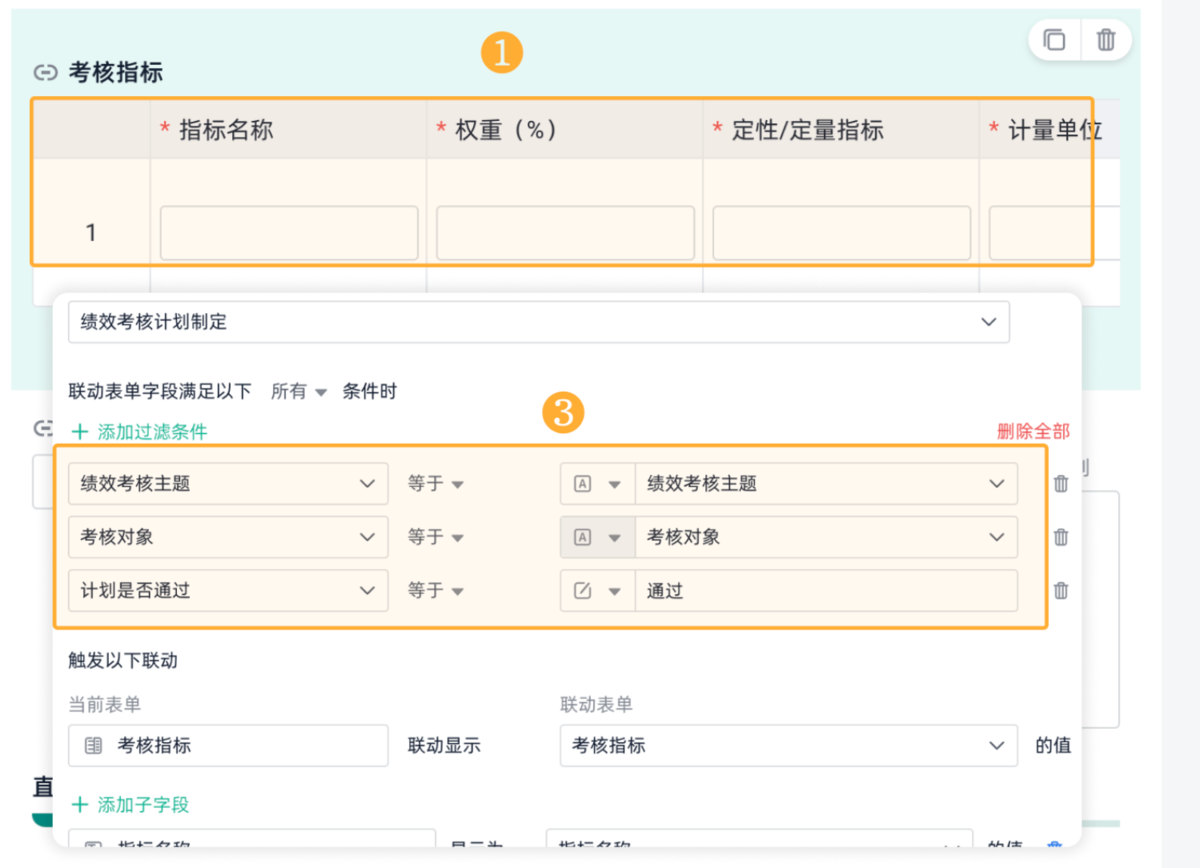Delete the 考核对象 filter condition row
The height and width of the screenshot is (868, 1200).
point(1061,537)
